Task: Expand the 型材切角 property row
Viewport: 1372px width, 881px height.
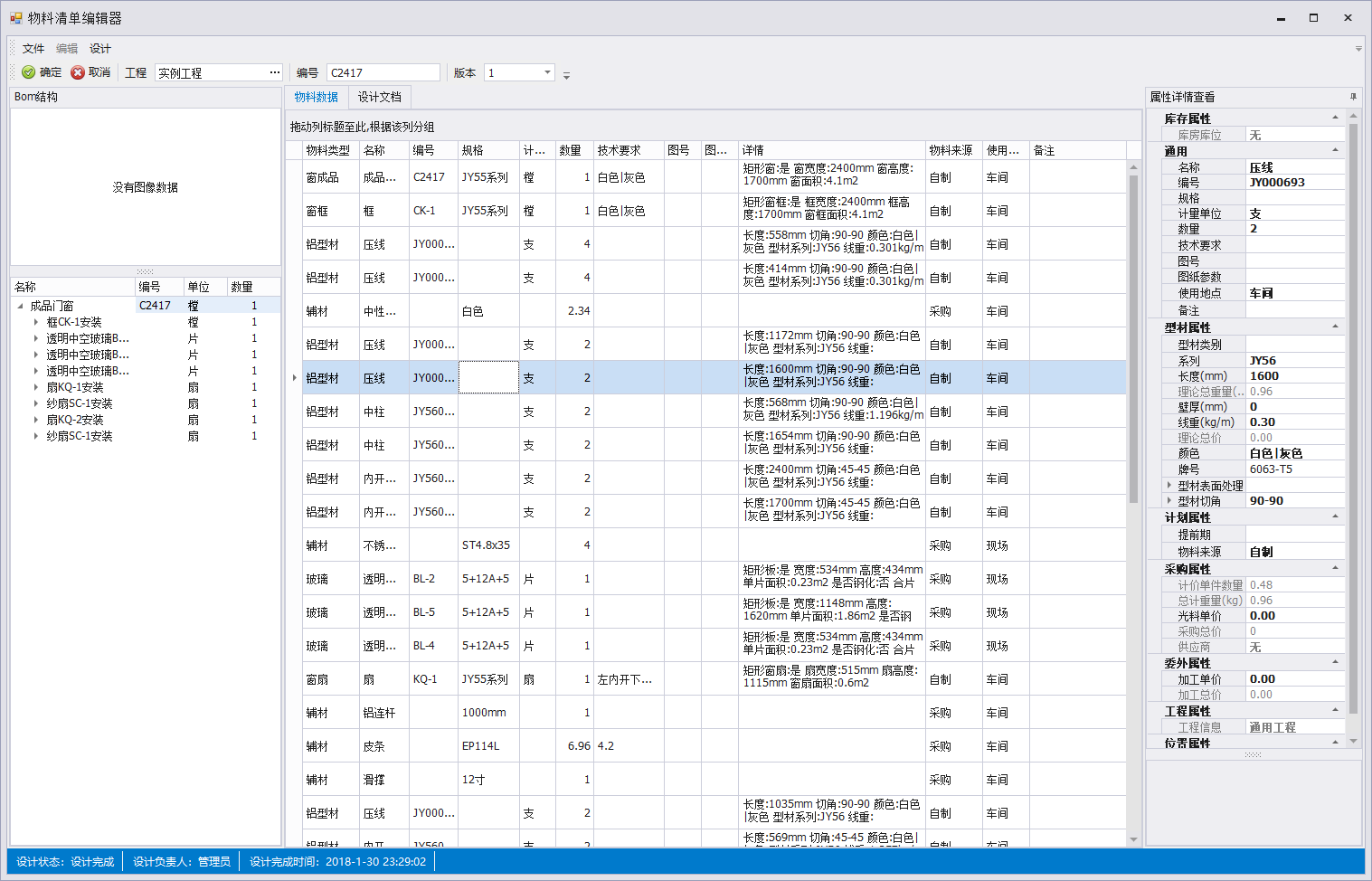Action: [x=1169, y=500]
